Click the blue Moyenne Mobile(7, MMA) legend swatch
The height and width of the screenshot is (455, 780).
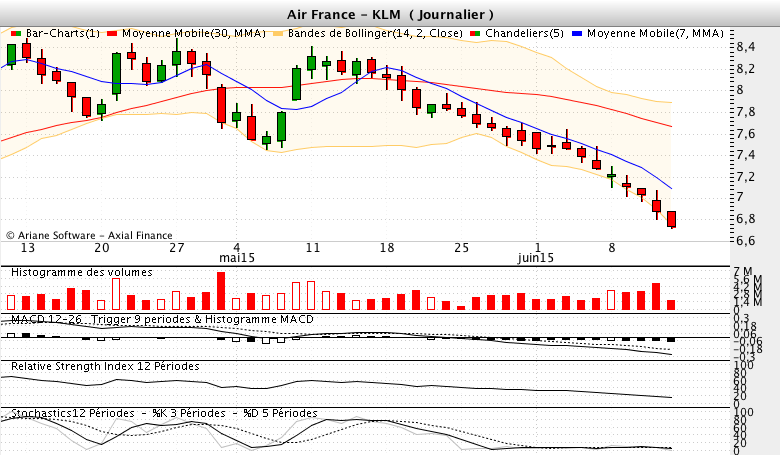click(577, 33)
